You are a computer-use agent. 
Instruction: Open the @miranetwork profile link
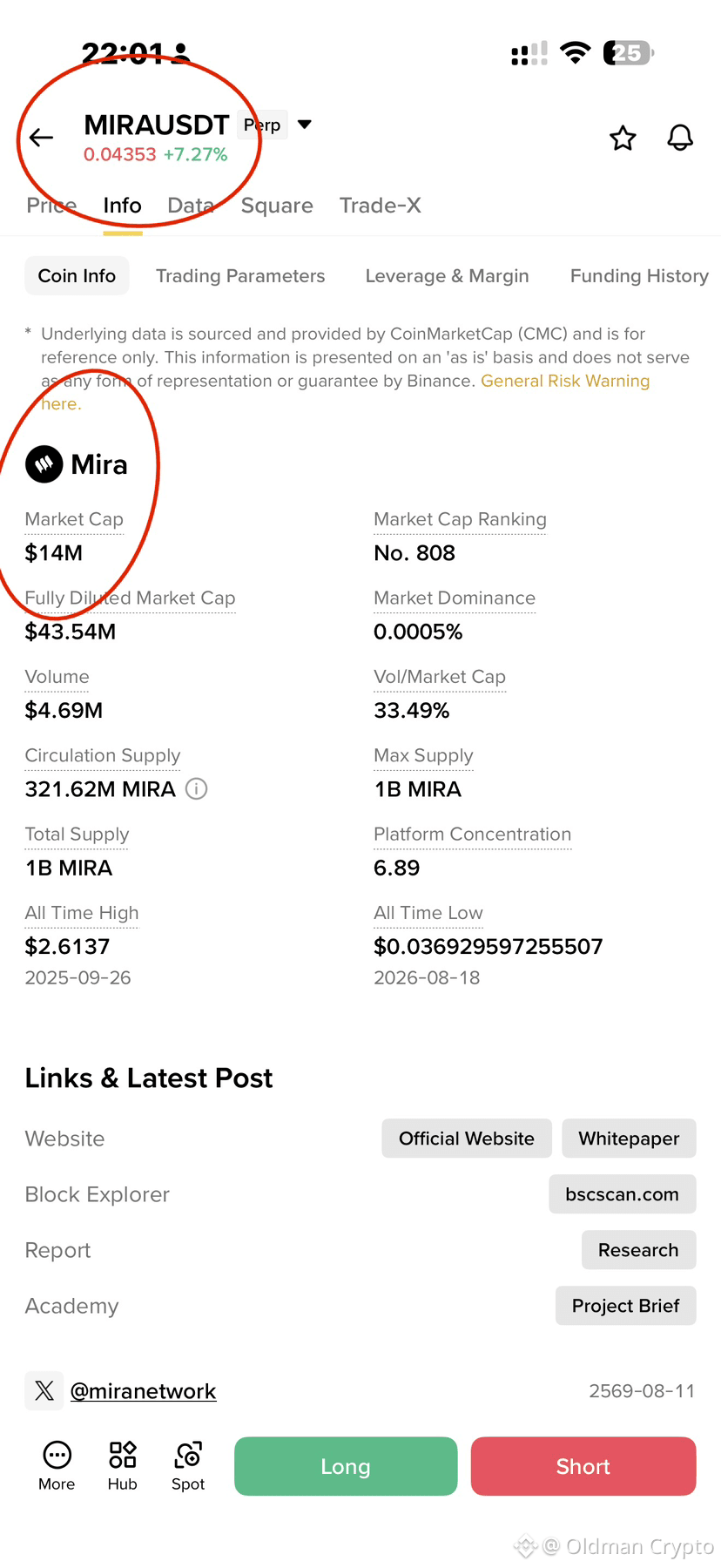143,1391
